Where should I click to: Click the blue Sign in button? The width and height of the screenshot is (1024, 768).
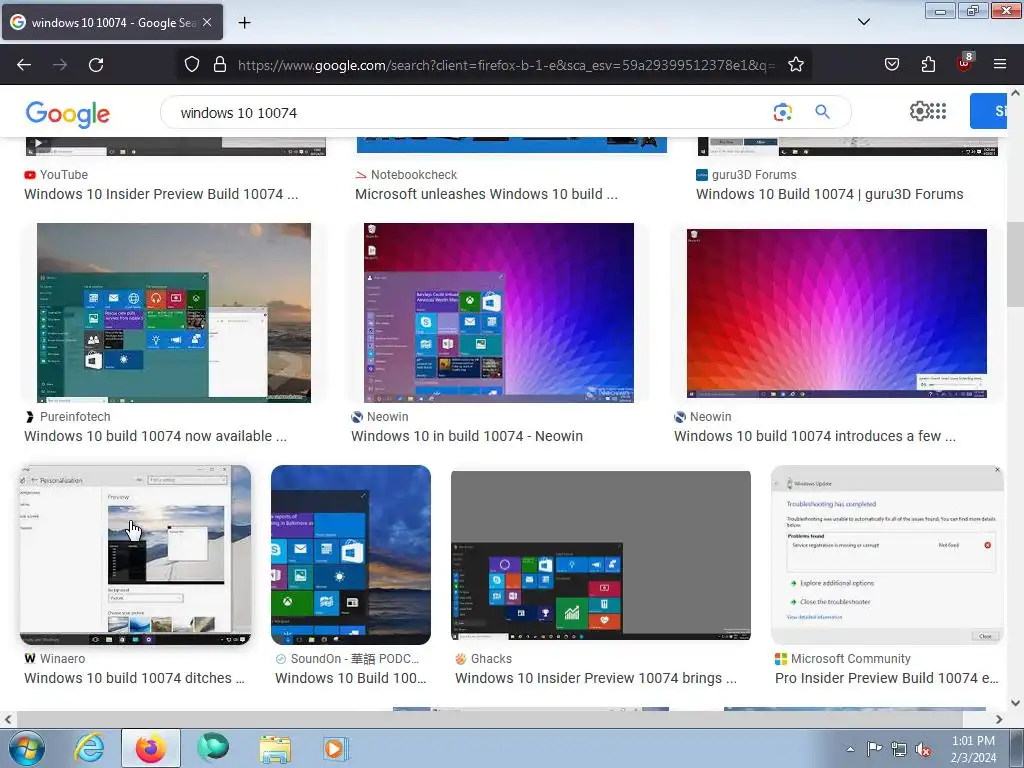[988, 111]
